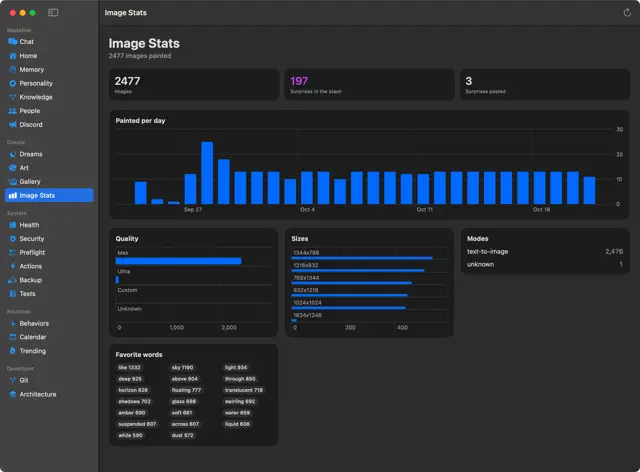The width and height of the screenshot is (640, 472).
Task: Click the 3 surprises posted card
Action: (544, 85)
